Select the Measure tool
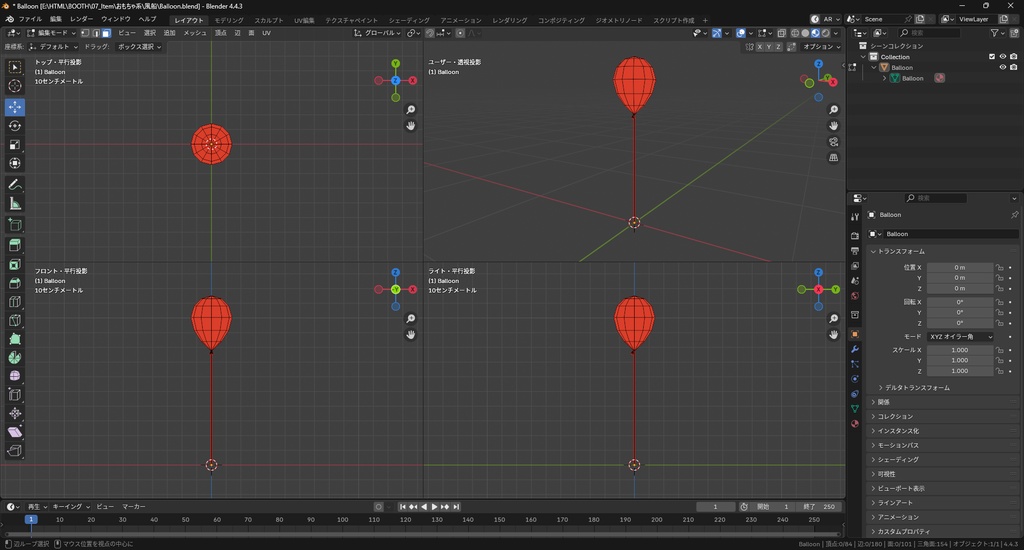 pyautogui.click(x=14, y=204)
